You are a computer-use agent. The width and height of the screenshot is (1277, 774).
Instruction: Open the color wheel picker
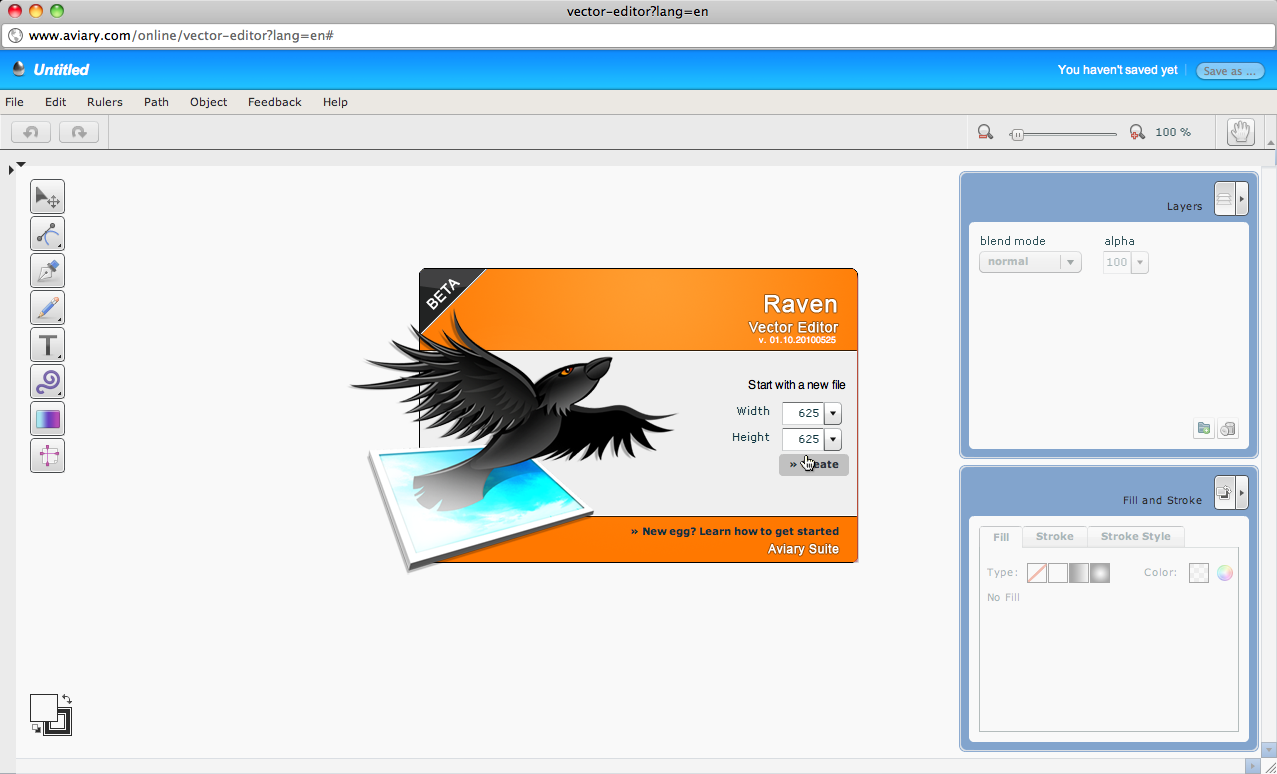click(x=1225, y=573)
